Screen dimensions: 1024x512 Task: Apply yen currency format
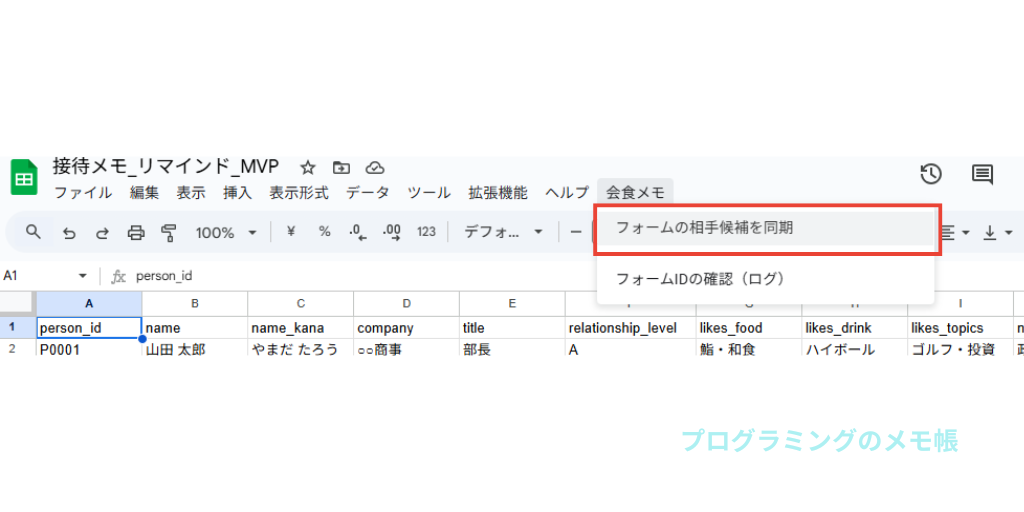[291, 232]
